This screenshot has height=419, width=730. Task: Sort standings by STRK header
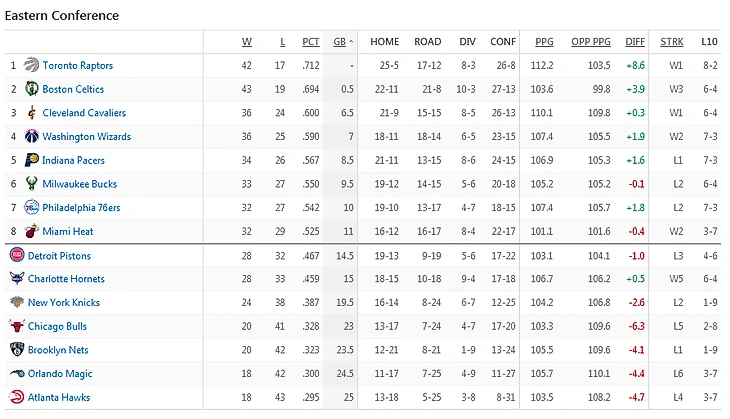(672, 42)
